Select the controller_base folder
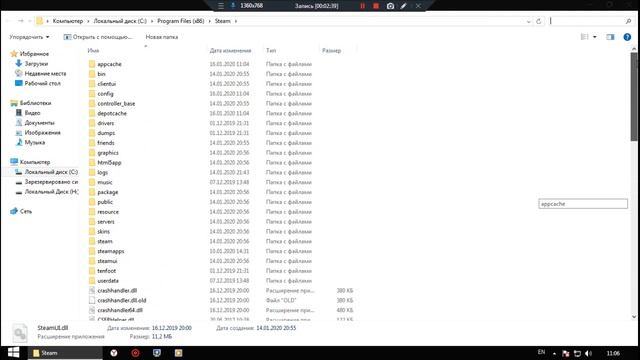The width and height of the screenshot is (640, 360). pyautogui.click(x=116, y=103)
